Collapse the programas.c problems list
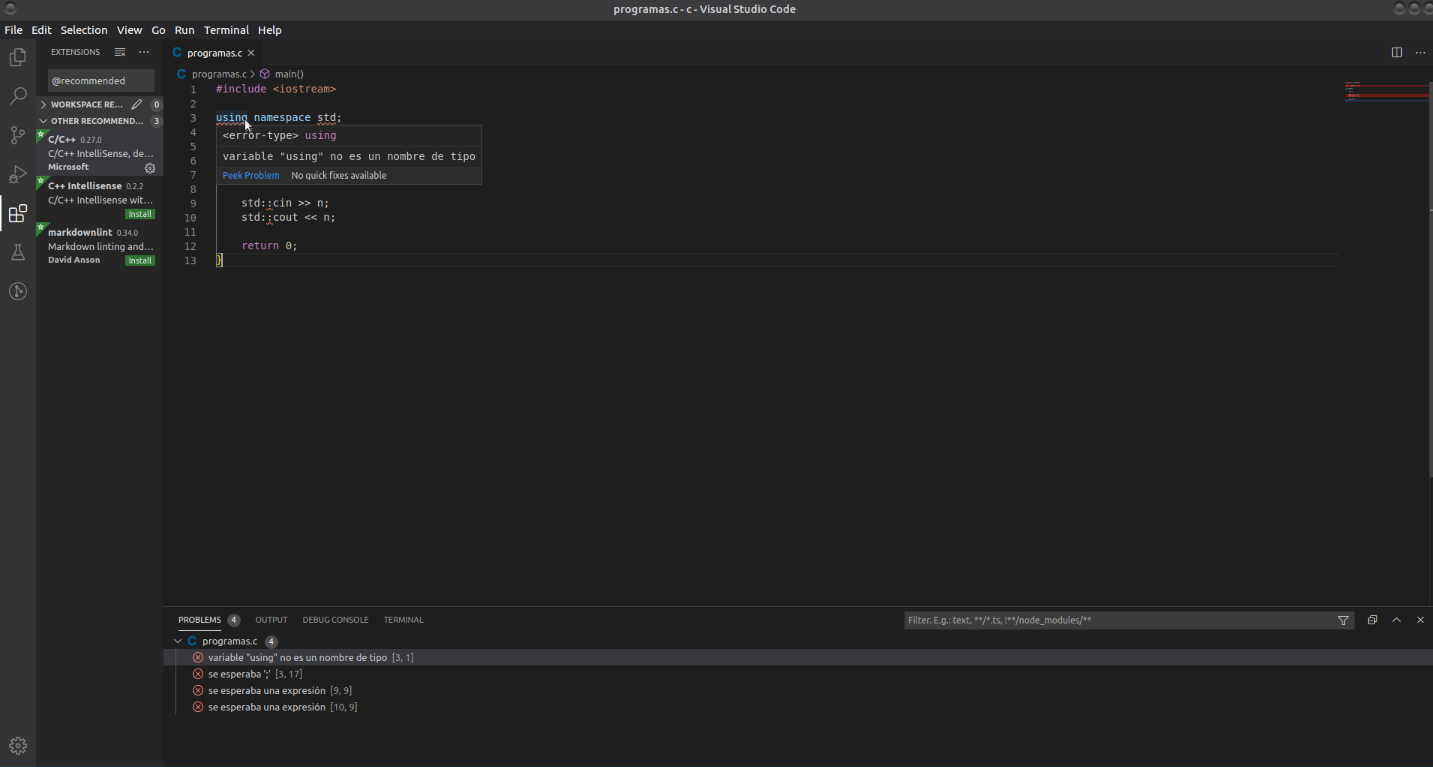This screenshot has height=767, width=1433. point(178,641)
